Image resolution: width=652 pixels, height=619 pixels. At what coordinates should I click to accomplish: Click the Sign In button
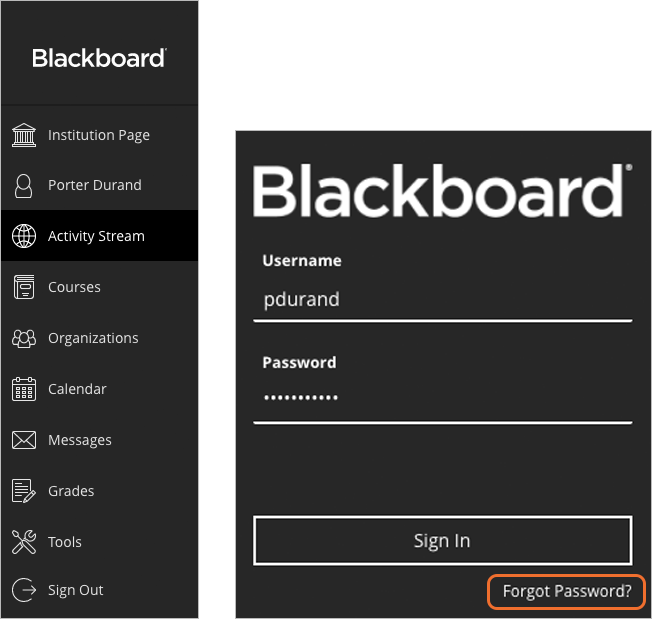442,541
